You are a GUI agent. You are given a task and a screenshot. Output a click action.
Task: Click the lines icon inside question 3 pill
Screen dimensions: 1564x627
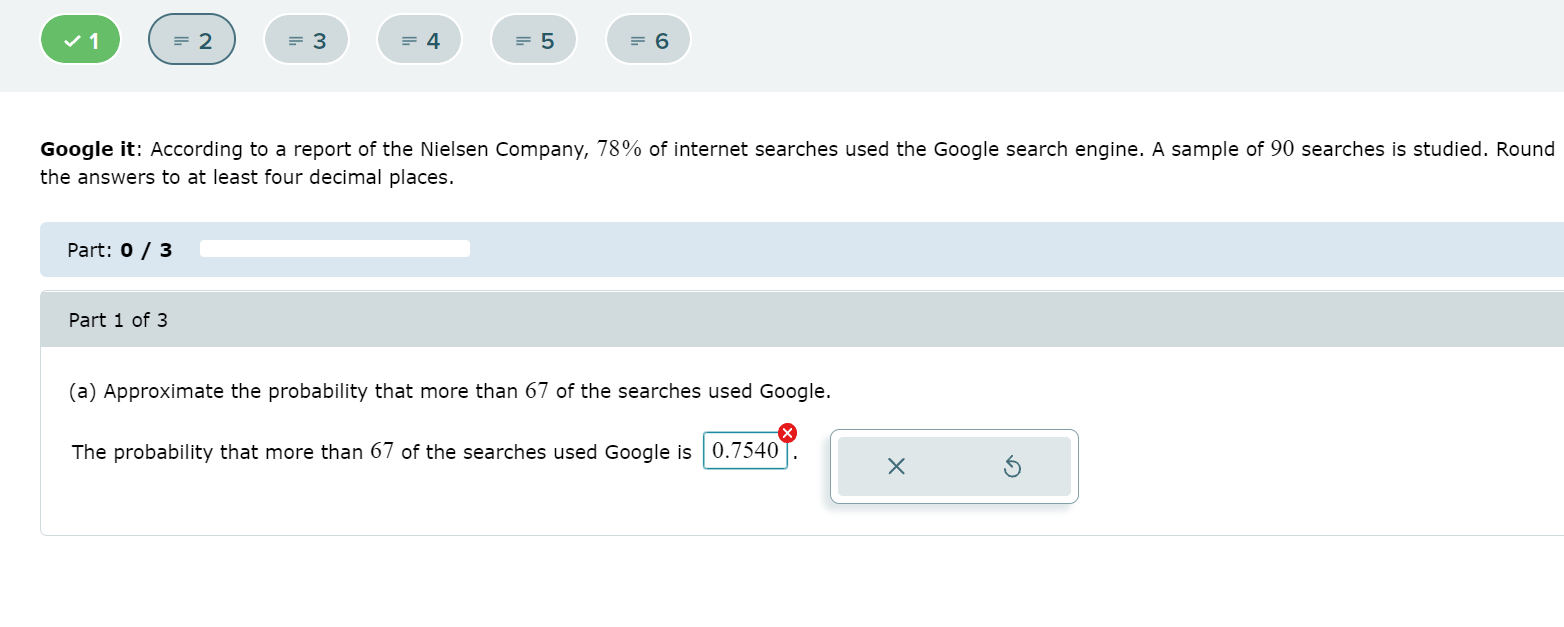click(296, 40)
